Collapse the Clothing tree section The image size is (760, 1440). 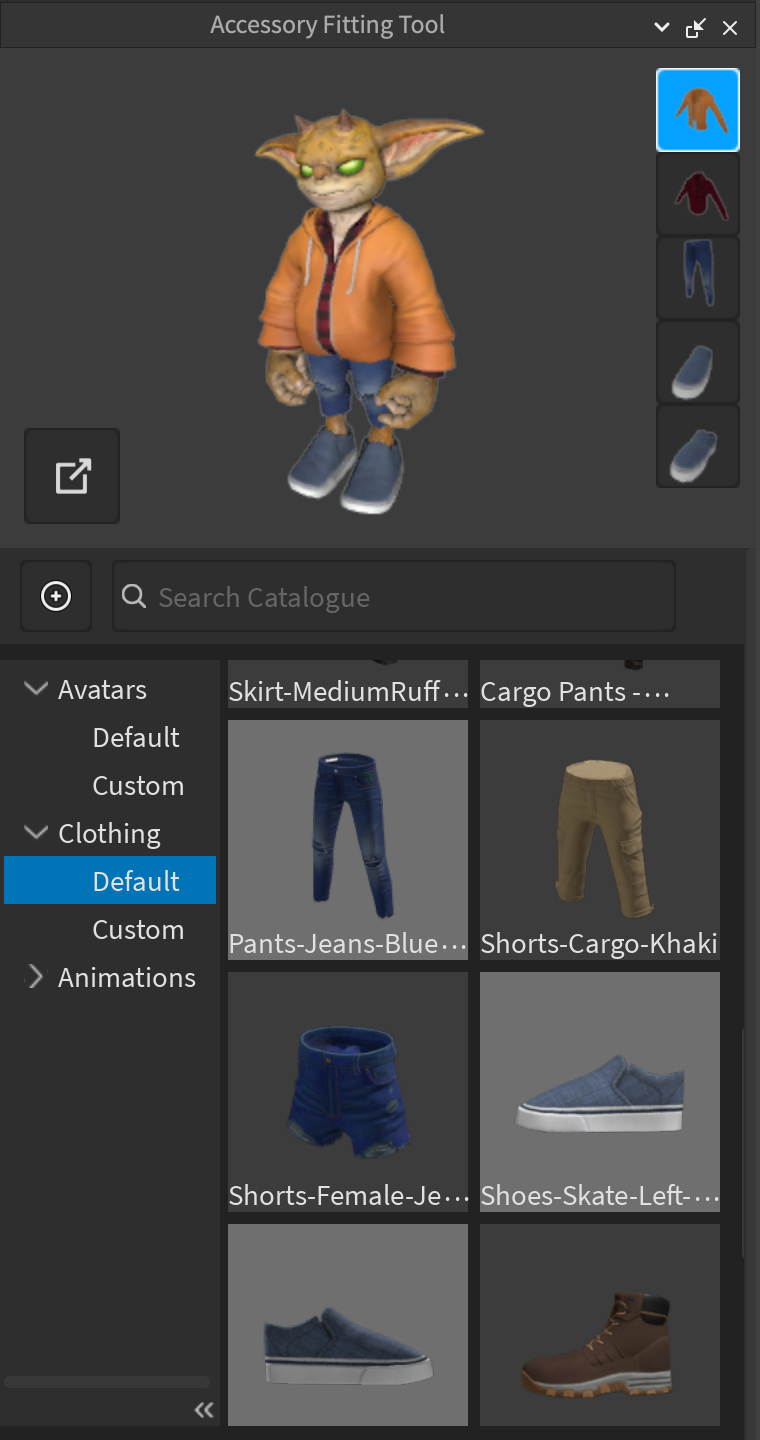pos(36,833)
